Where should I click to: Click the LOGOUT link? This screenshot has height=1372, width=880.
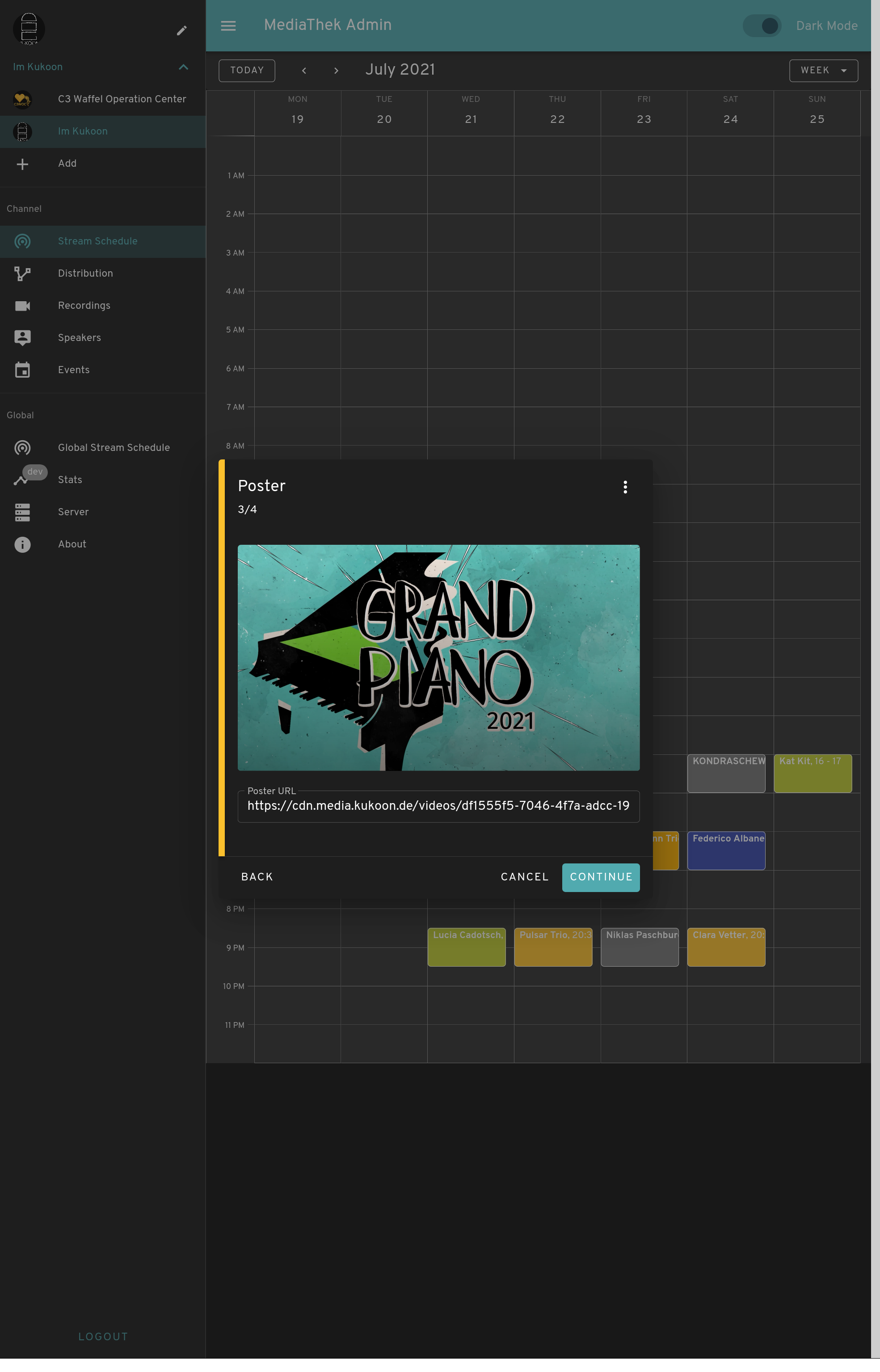tap(103, 1337)
